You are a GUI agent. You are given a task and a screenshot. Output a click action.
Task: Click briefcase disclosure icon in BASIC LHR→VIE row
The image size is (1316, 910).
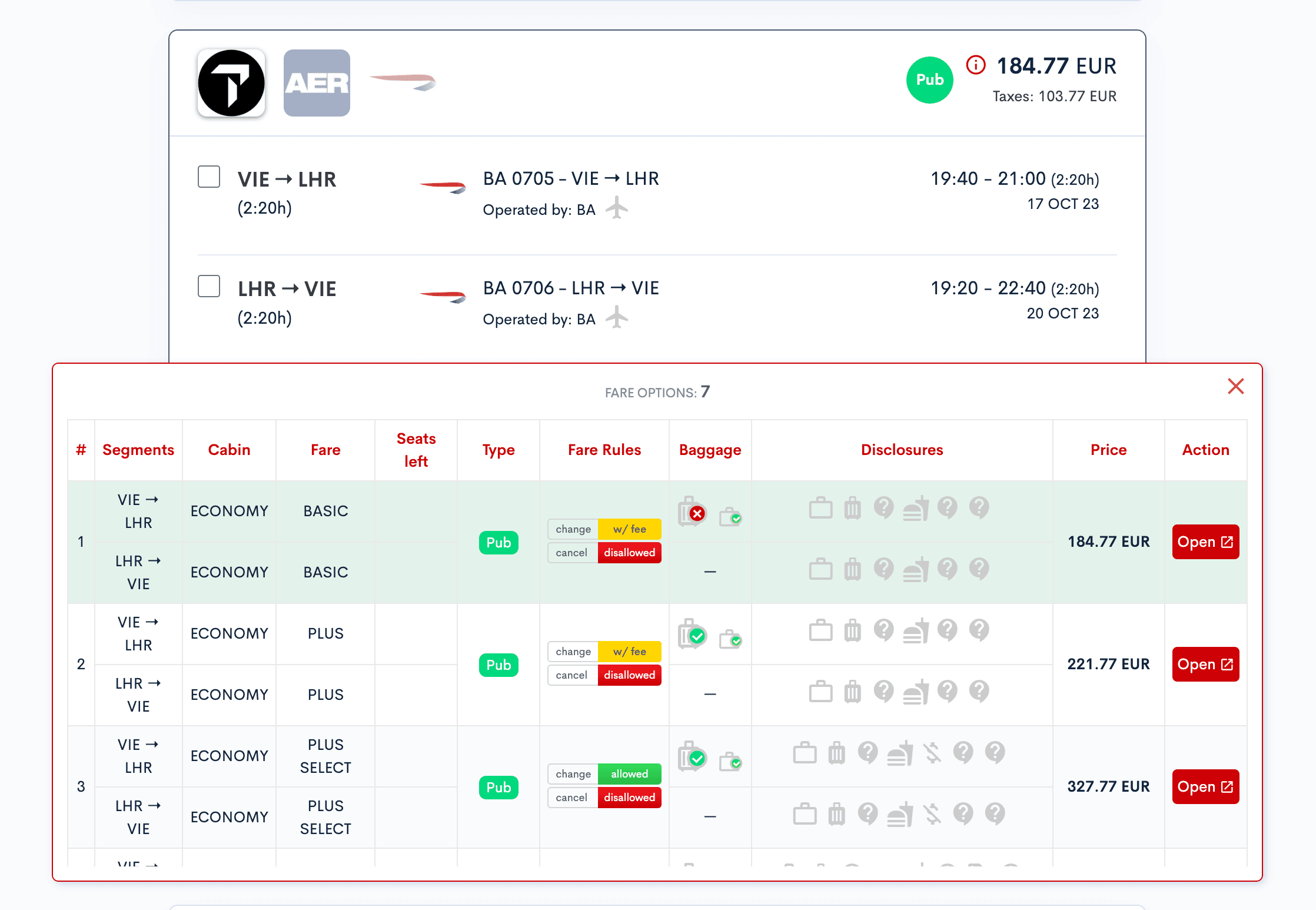coord(820,569)
